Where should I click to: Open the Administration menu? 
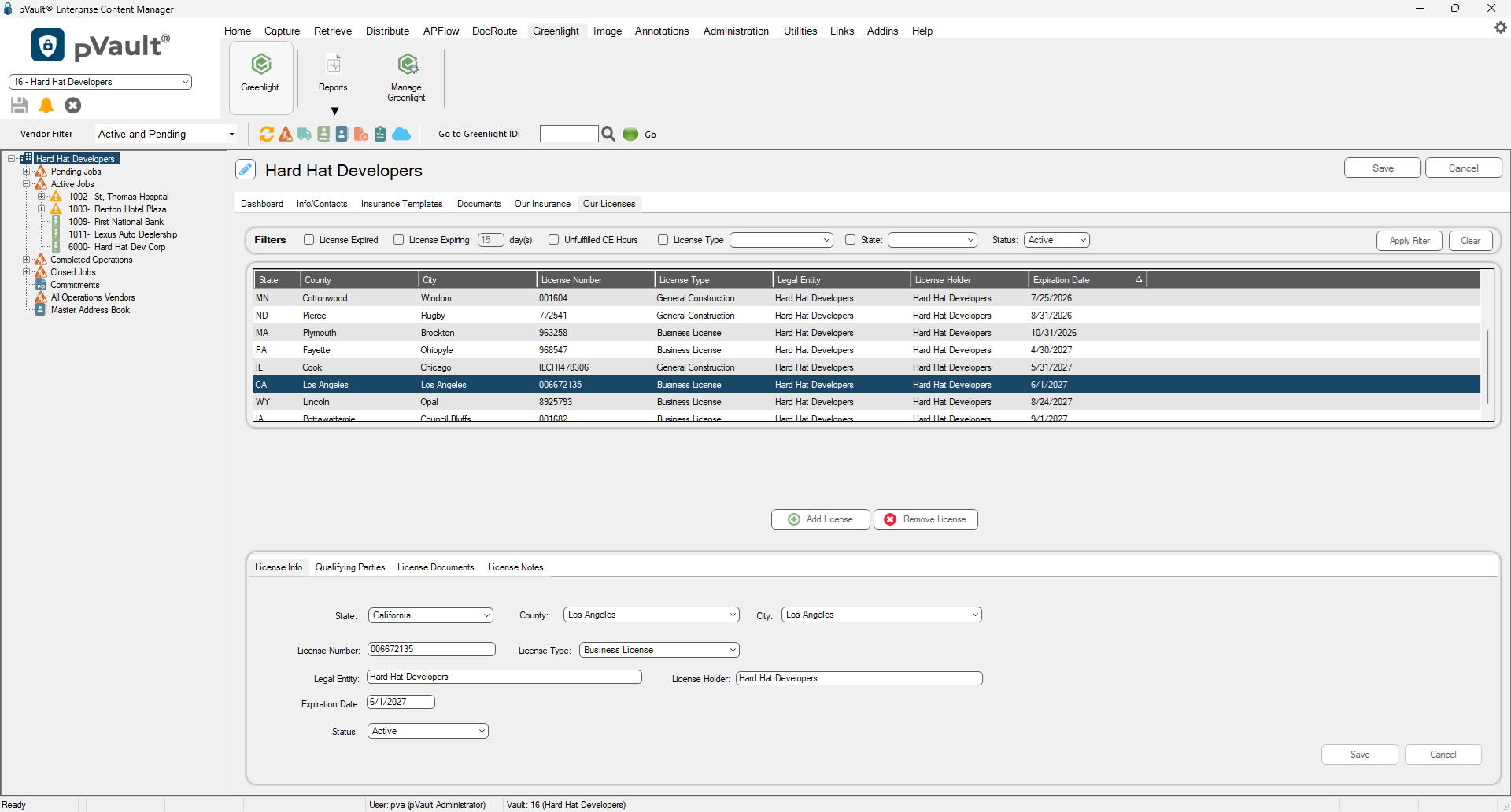click(736, 31)
